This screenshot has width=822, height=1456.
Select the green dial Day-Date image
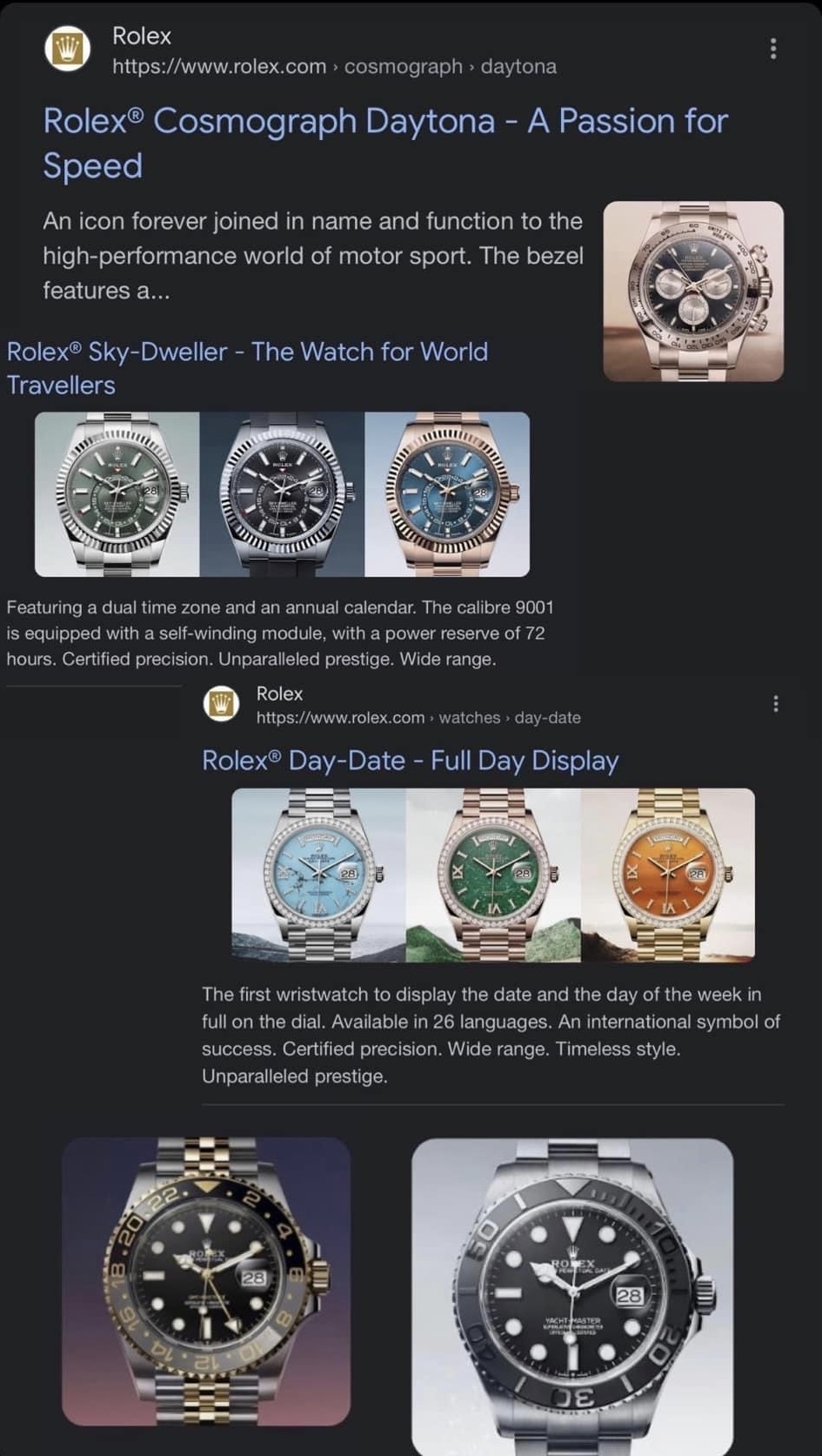click(493, 875)
